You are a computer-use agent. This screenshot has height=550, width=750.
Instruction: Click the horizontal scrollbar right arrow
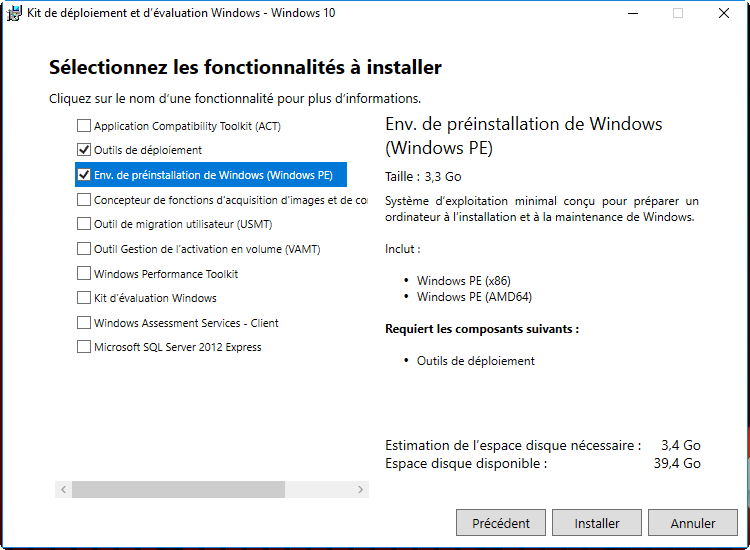362,490
